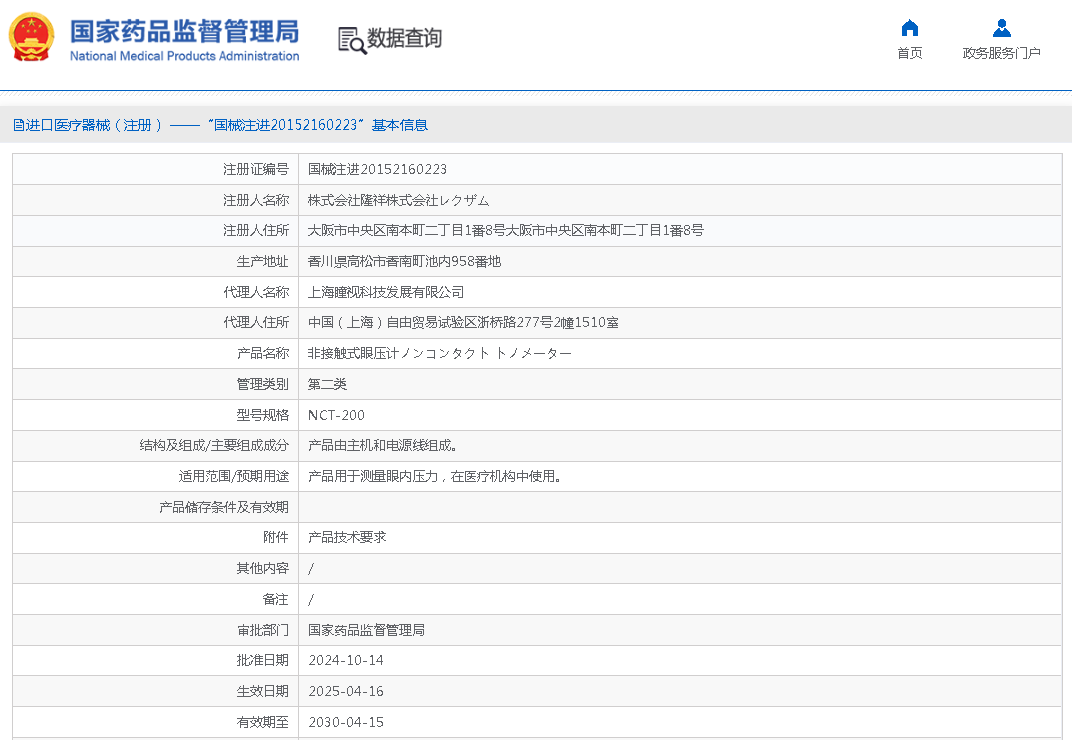Select registrant name 株式会社隆祥株式会社レクザム
The height and width of the screenshot is (740, 1072).
pos(399,200)
